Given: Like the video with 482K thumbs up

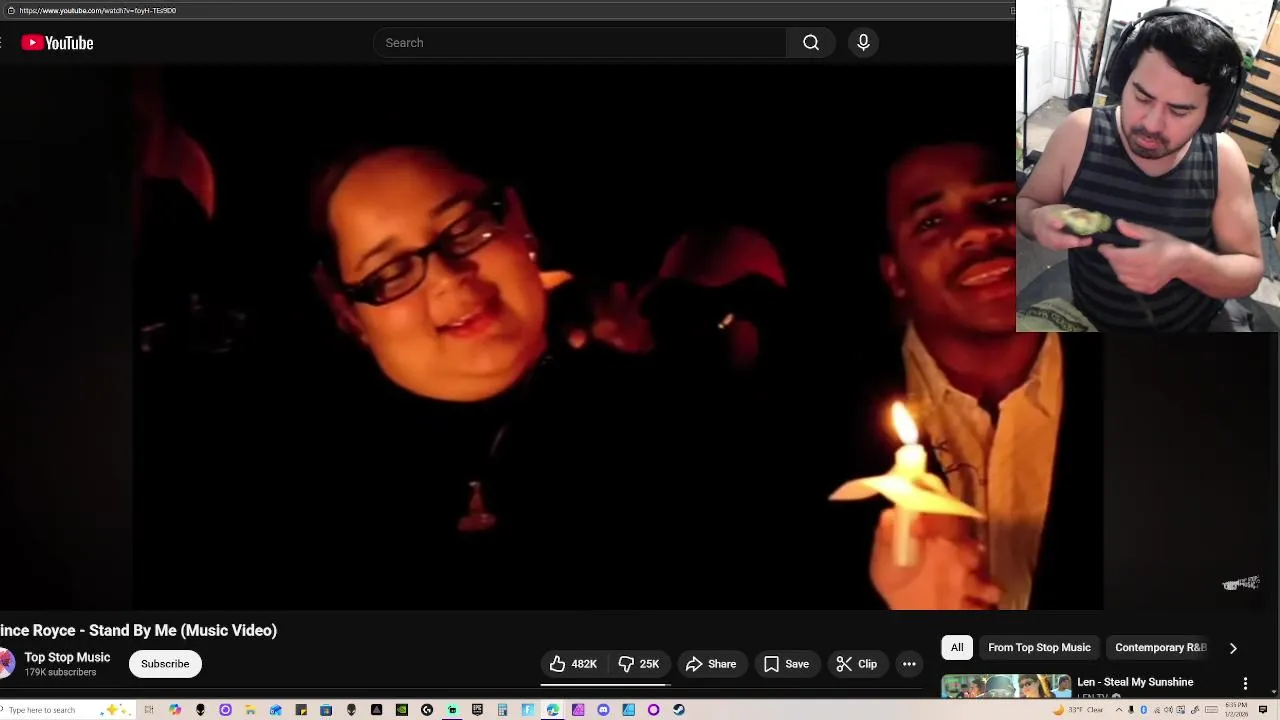Looking at the screenshot, I should point(573,664).
